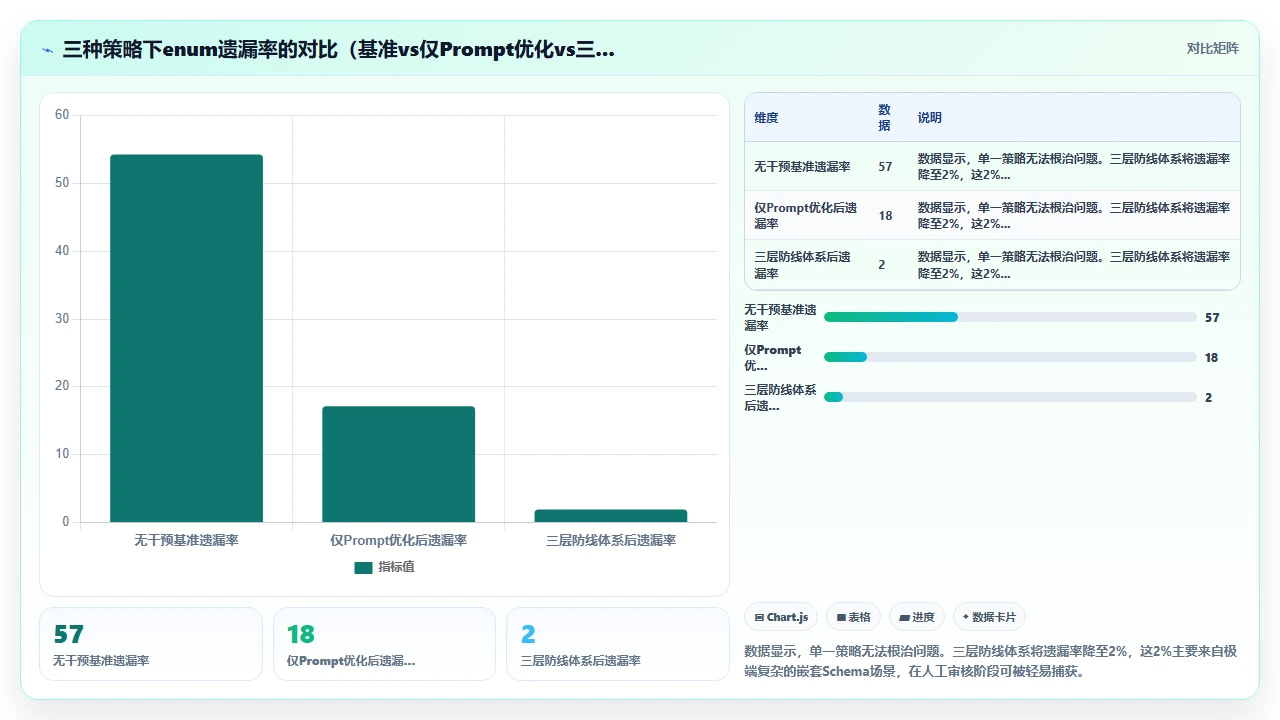The width and height of the screenshot is (1280, 720).
Task: Click the 仅Prompt优化后遗漏率 x-axis label
Action: coord(398,540)
